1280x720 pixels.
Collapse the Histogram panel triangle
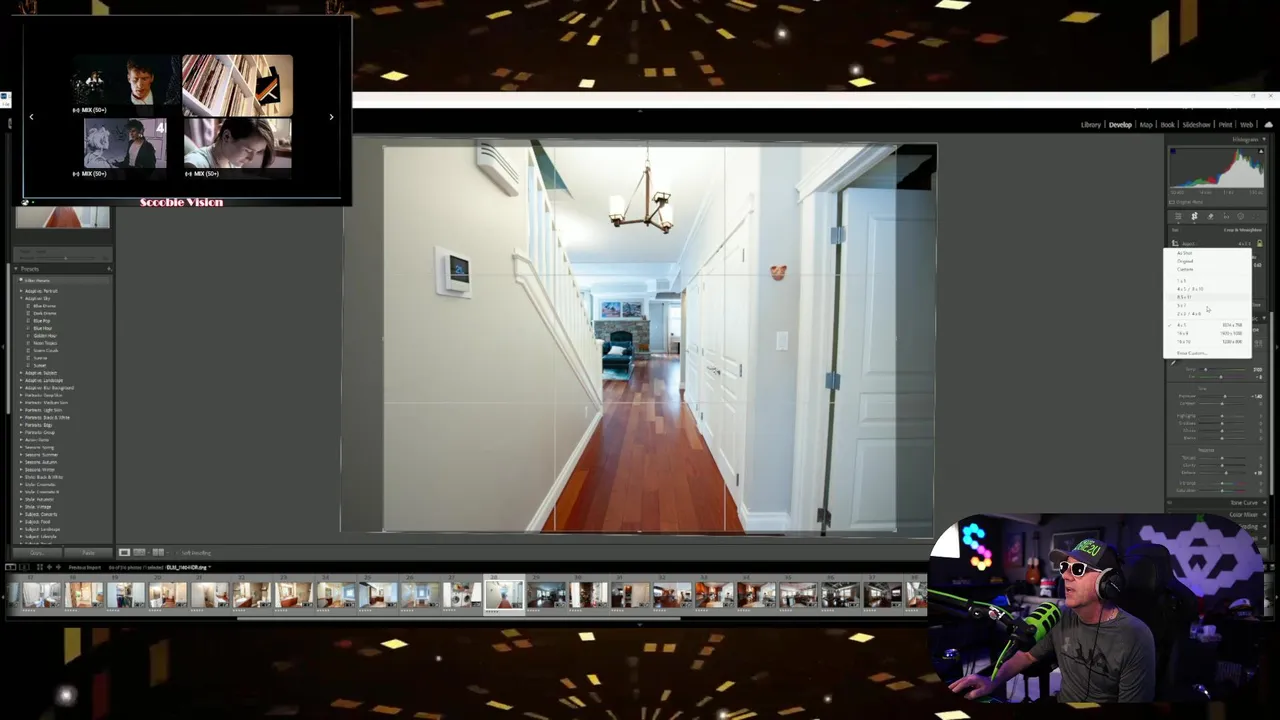[1264, 139]
